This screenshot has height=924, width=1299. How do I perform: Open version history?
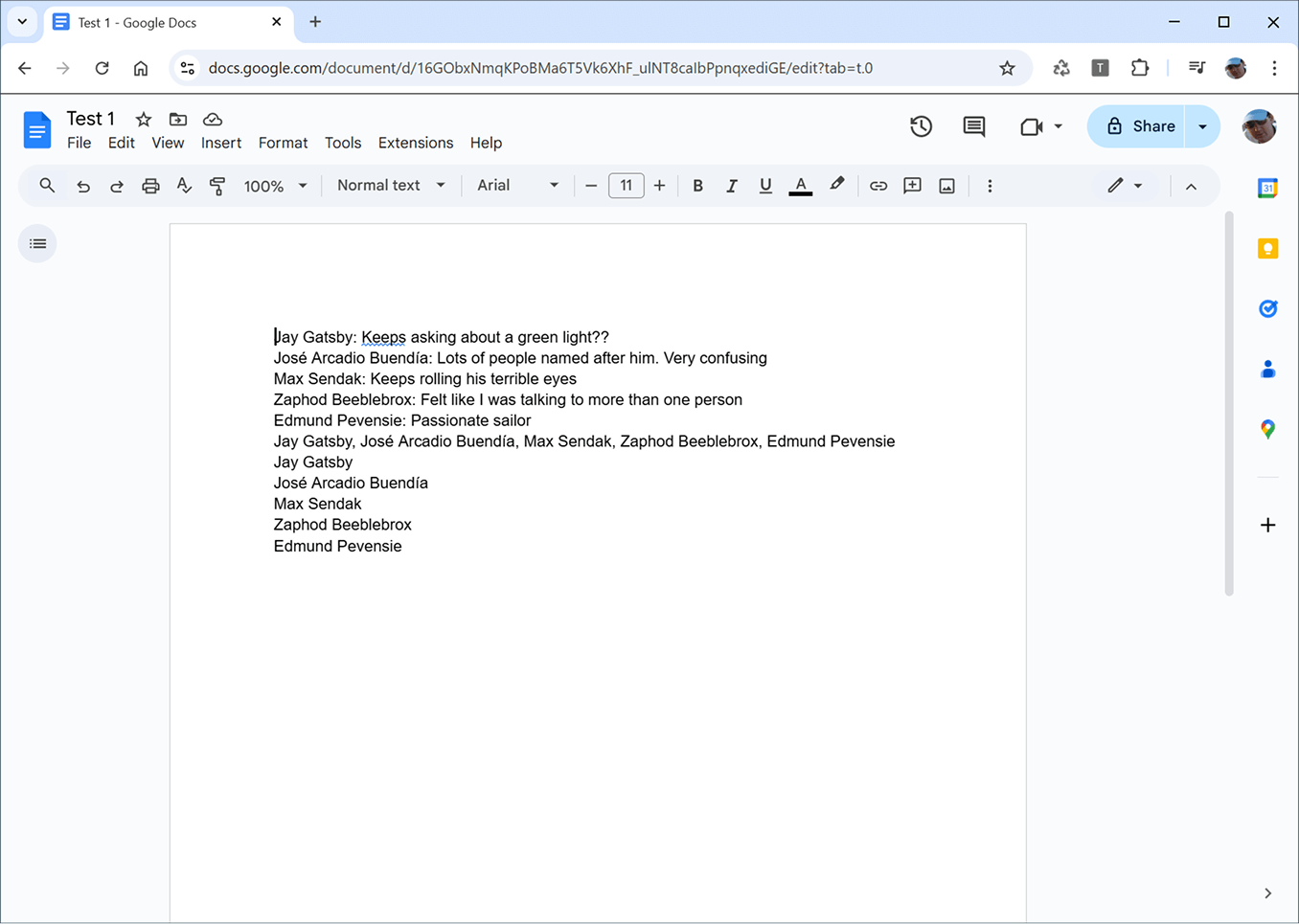point(921,126)
